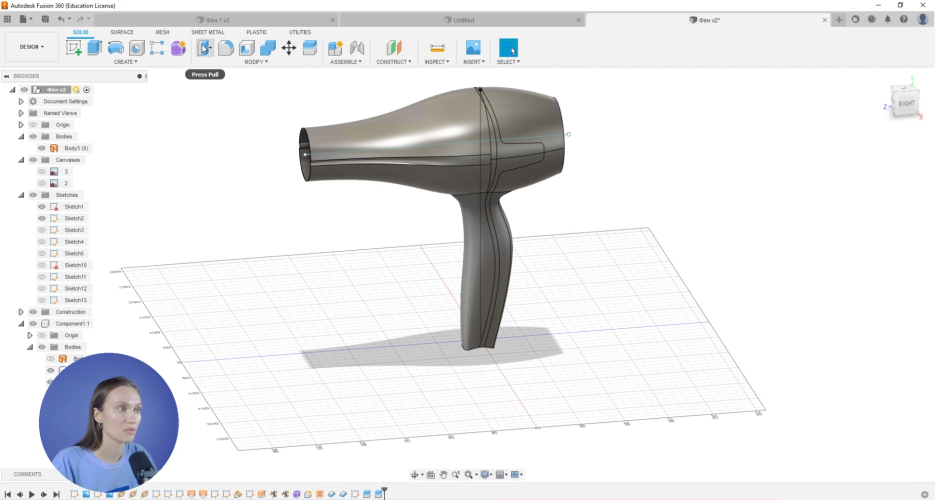Select the Pan hand tool
This screenshot has width=935, height=500.
point(443,474)
